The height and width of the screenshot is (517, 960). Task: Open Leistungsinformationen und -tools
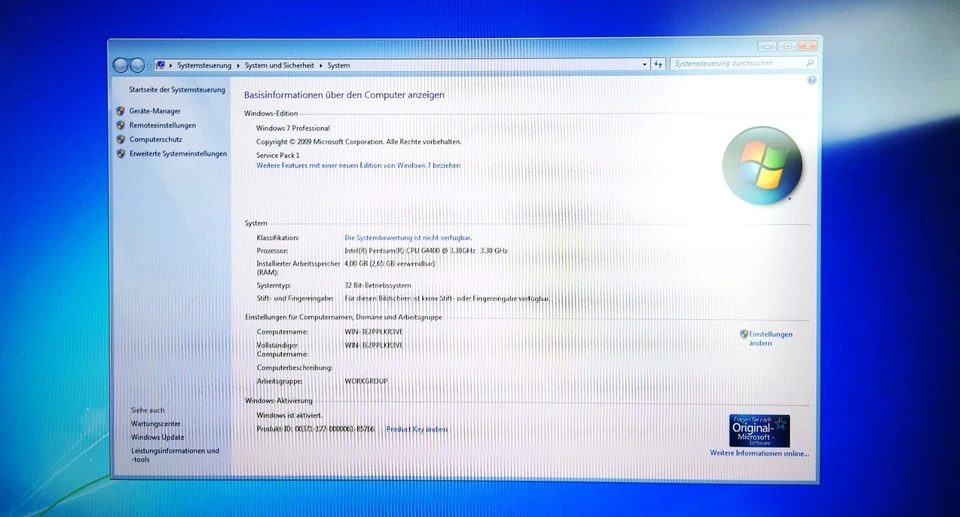pos(174,455)
